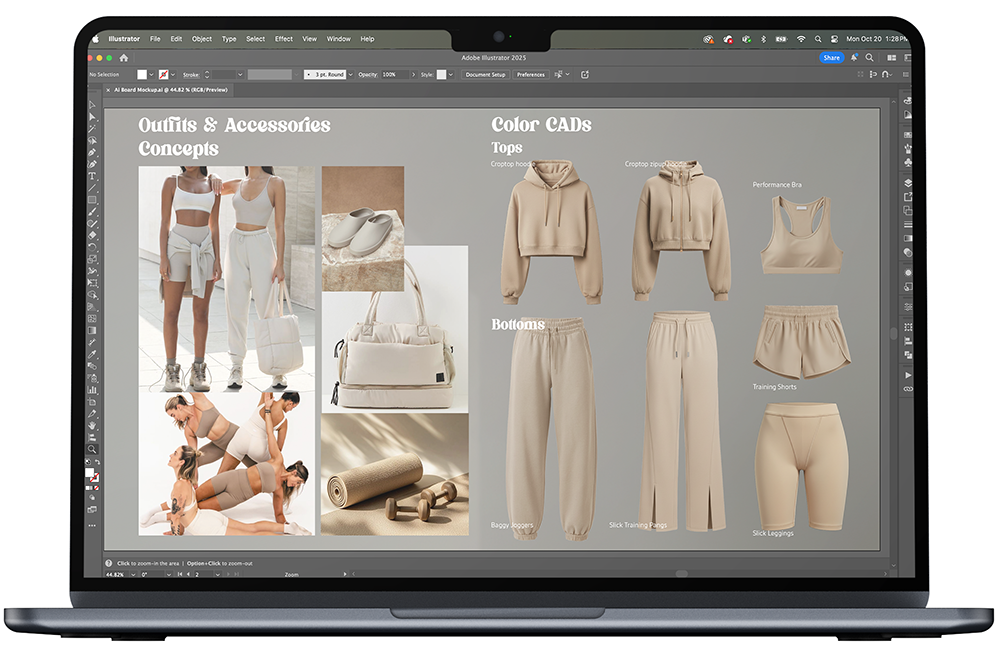Click the white Fill color swatch in control bar
The width and height of the screenshot is (1000, 655).
[141, 75]
